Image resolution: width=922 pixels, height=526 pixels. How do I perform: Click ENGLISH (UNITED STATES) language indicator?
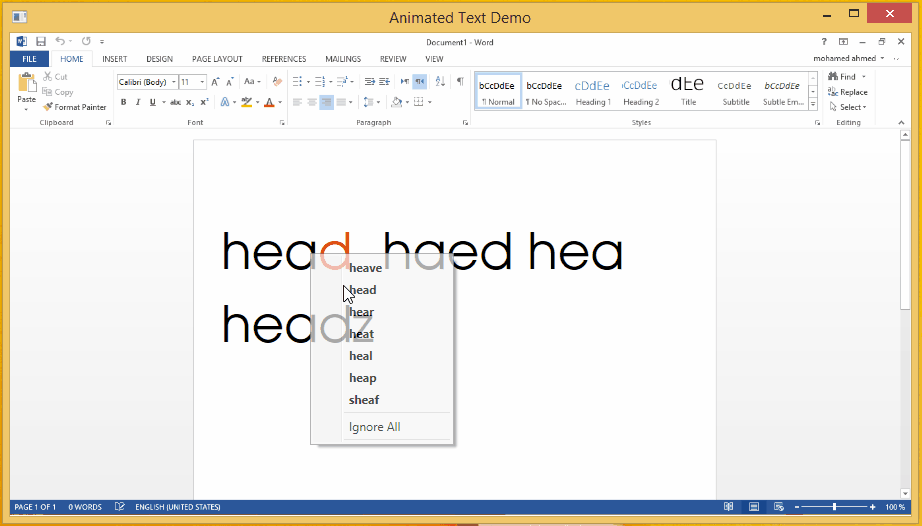(178, 507)
